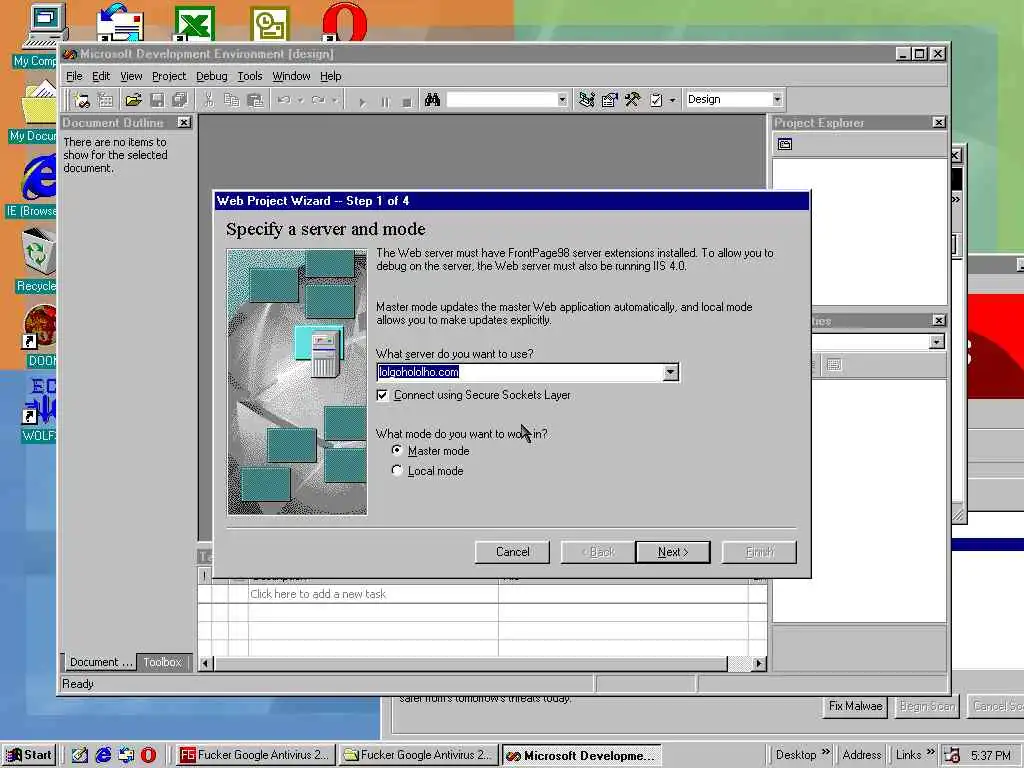Open the View menu
Screen dimensions: 1024x768
pos(131,76)
